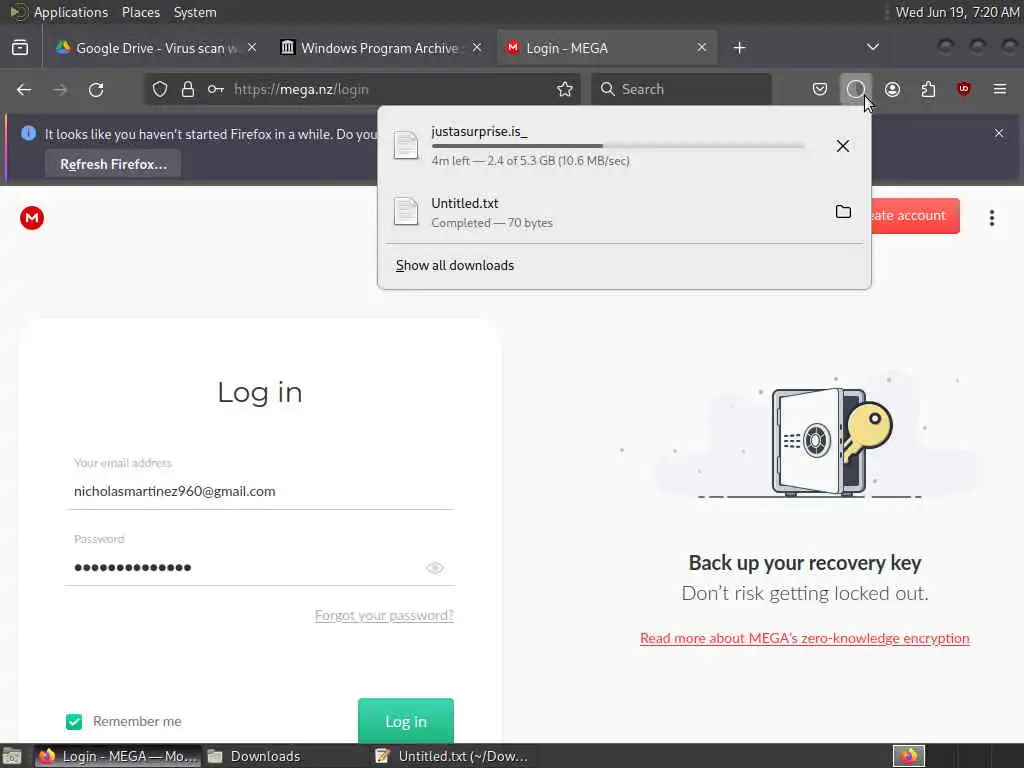Open the Save to Pocket icon
The height and width of the screenshot is (768, 1024).
pos(820,89)
